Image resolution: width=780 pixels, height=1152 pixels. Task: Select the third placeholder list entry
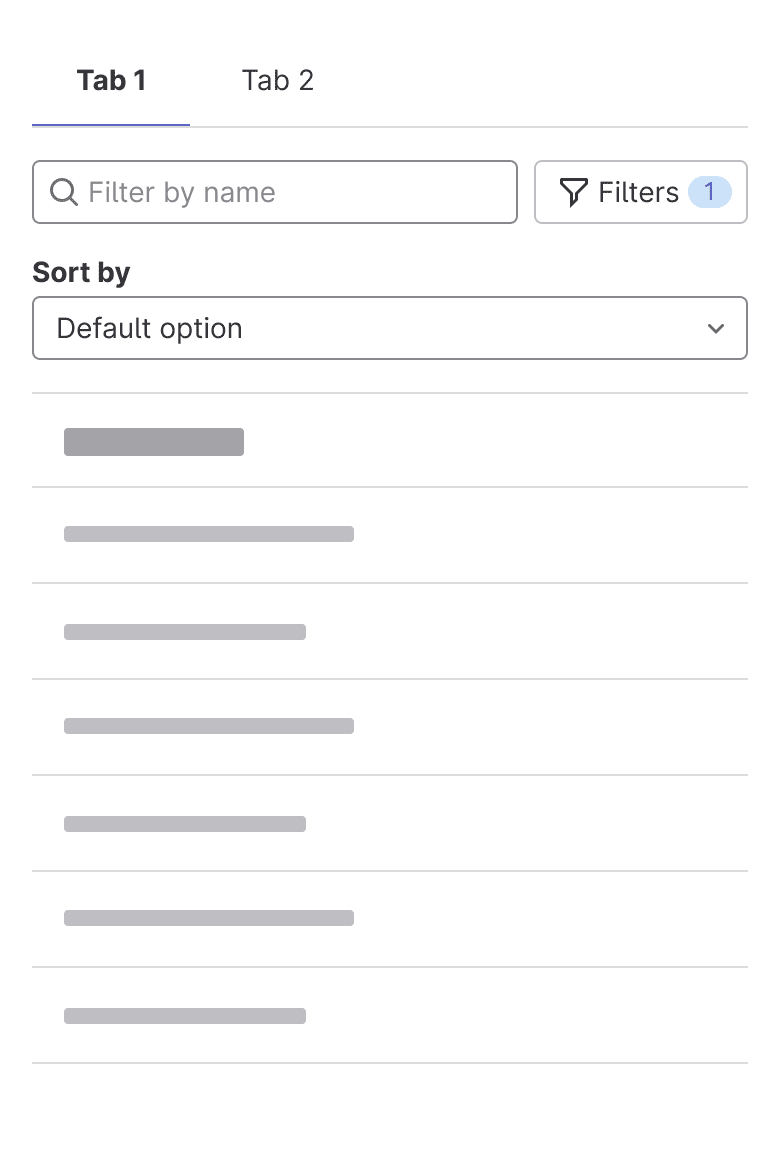click(x=390, y=631)
